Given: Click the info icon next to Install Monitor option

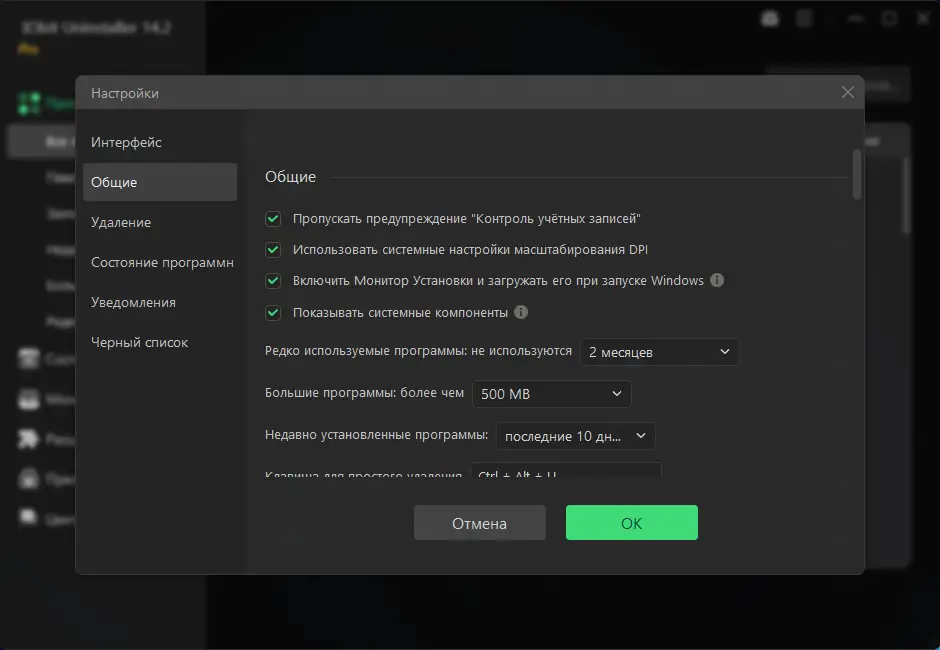Looking at the screenshot, I should [716, 281].
